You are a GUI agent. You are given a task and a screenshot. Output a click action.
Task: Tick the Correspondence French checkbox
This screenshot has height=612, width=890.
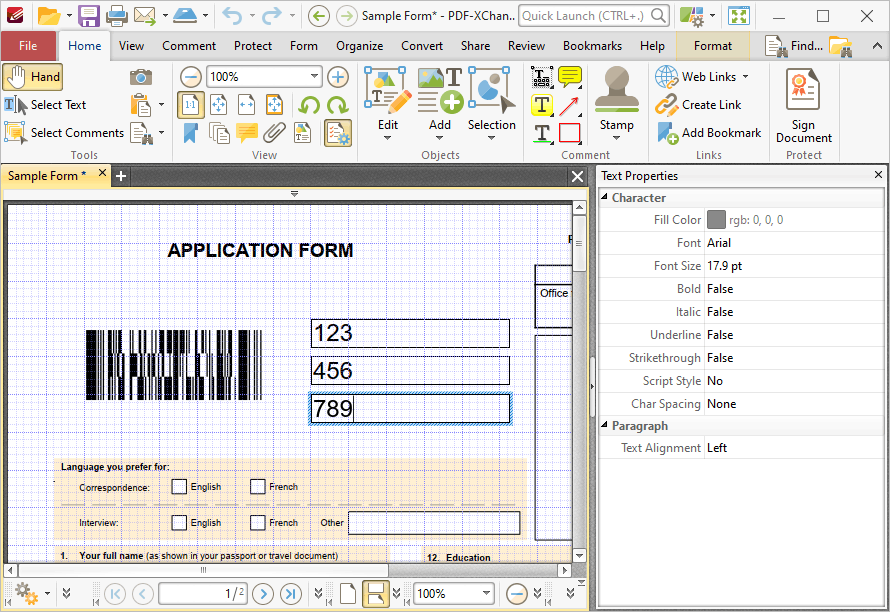pyautogui.click(x=258, y=487)
